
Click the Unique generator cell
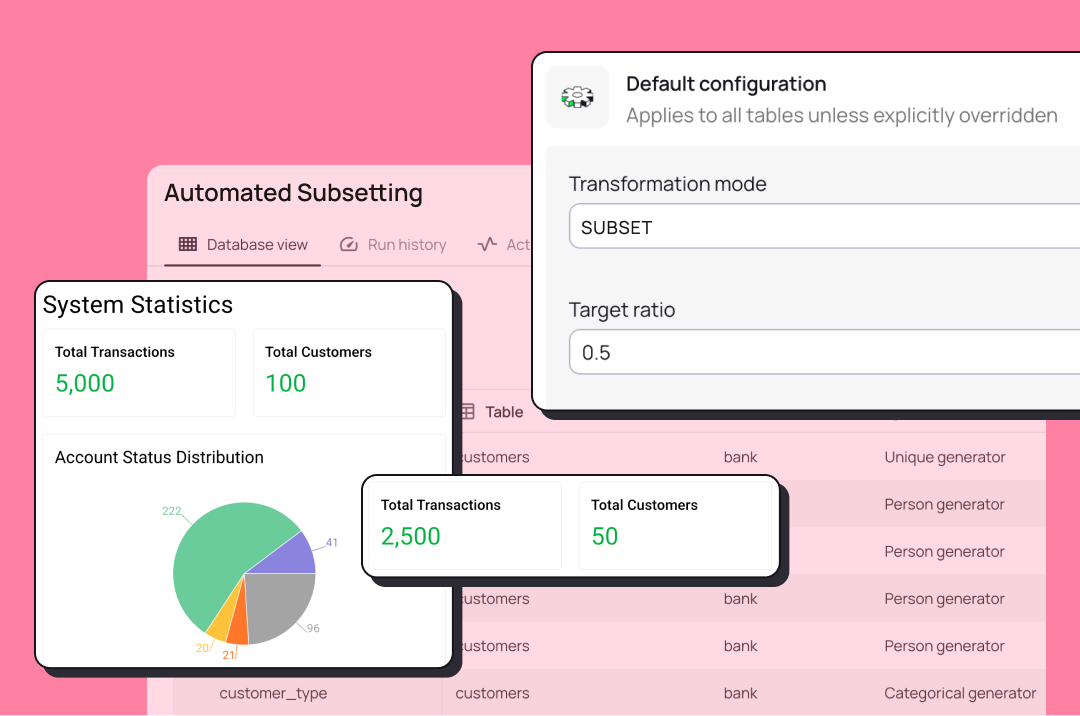pyautogui.click(x=944, y=457)
